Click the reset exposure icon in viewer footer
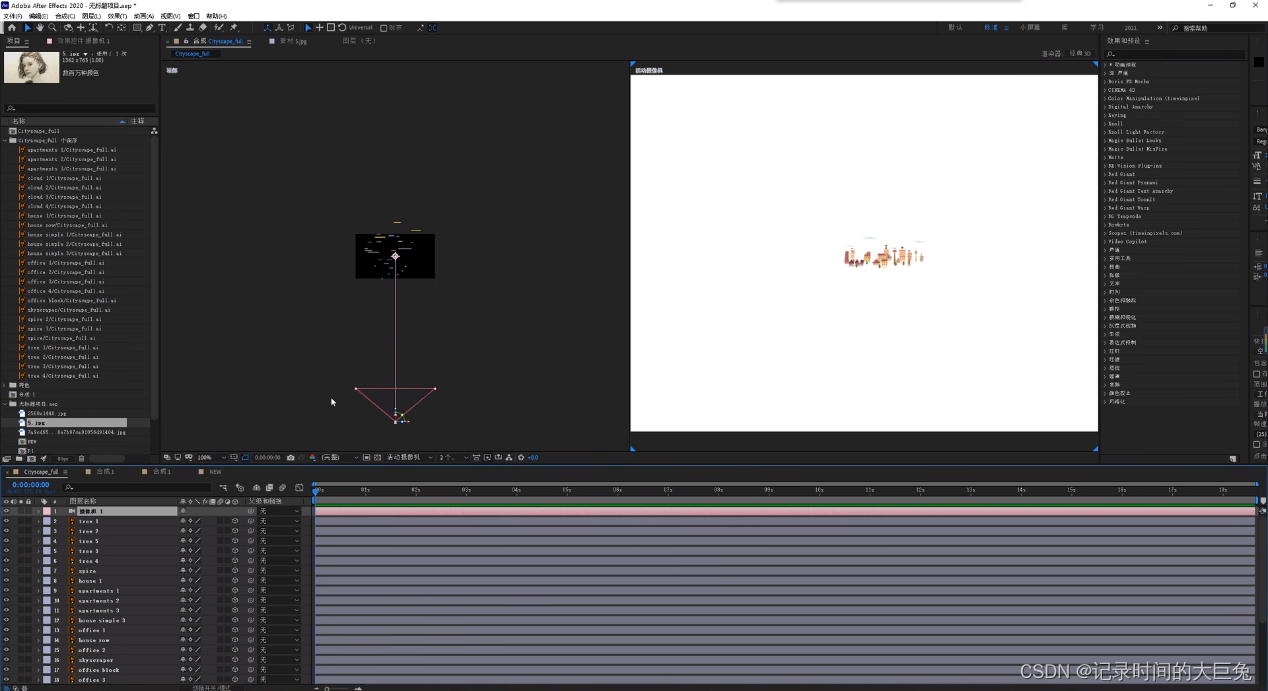Screen dimensions: 1268x691 point(521,457)
